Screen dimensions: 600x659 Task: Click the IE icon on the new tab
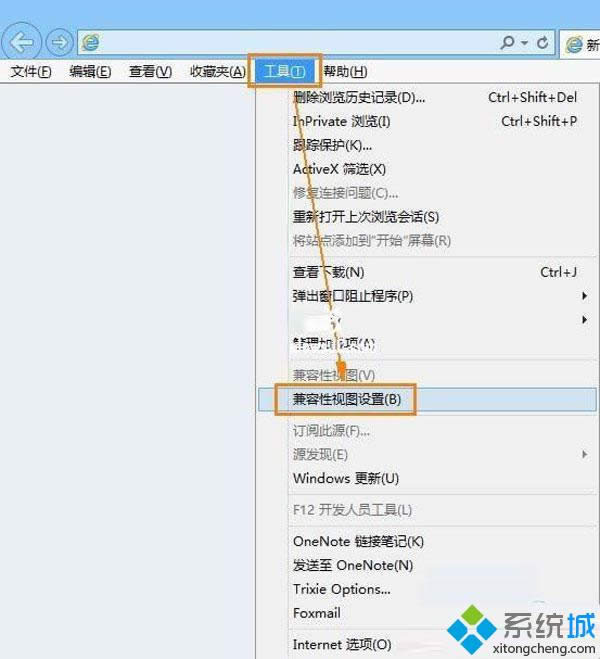pyautogui.click(x=574, y=44)
